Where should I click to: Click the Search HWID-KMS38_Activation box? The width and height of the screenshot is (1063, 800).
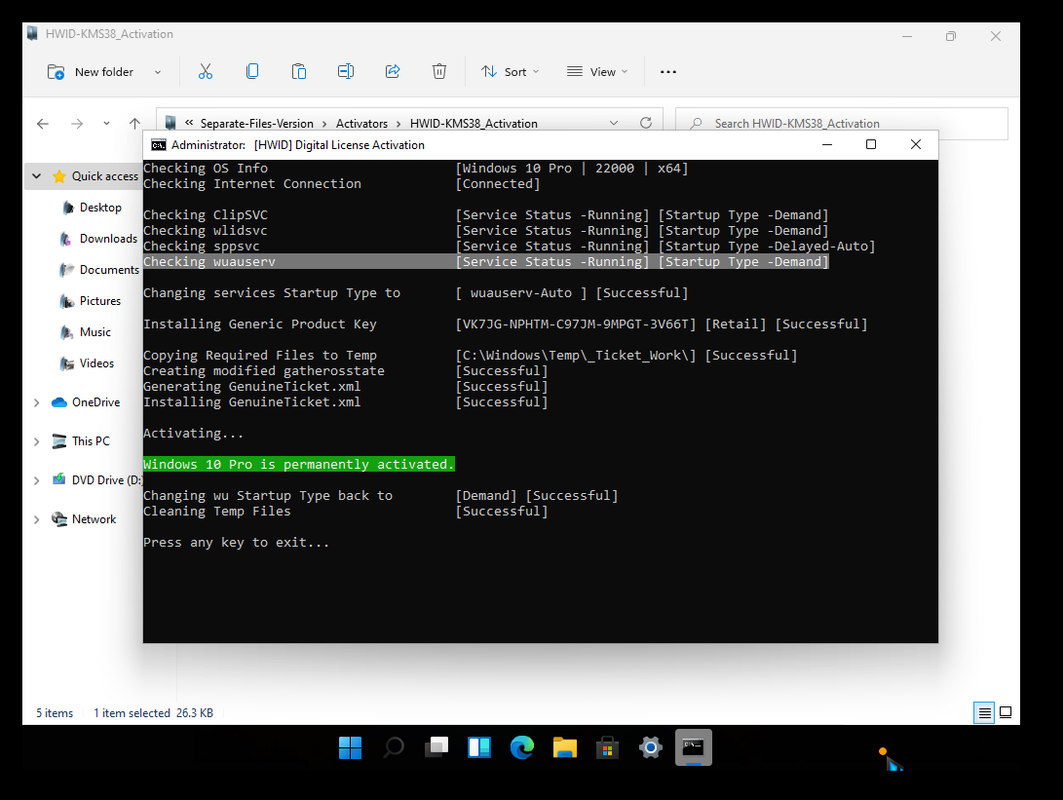[x=841, y=123]
